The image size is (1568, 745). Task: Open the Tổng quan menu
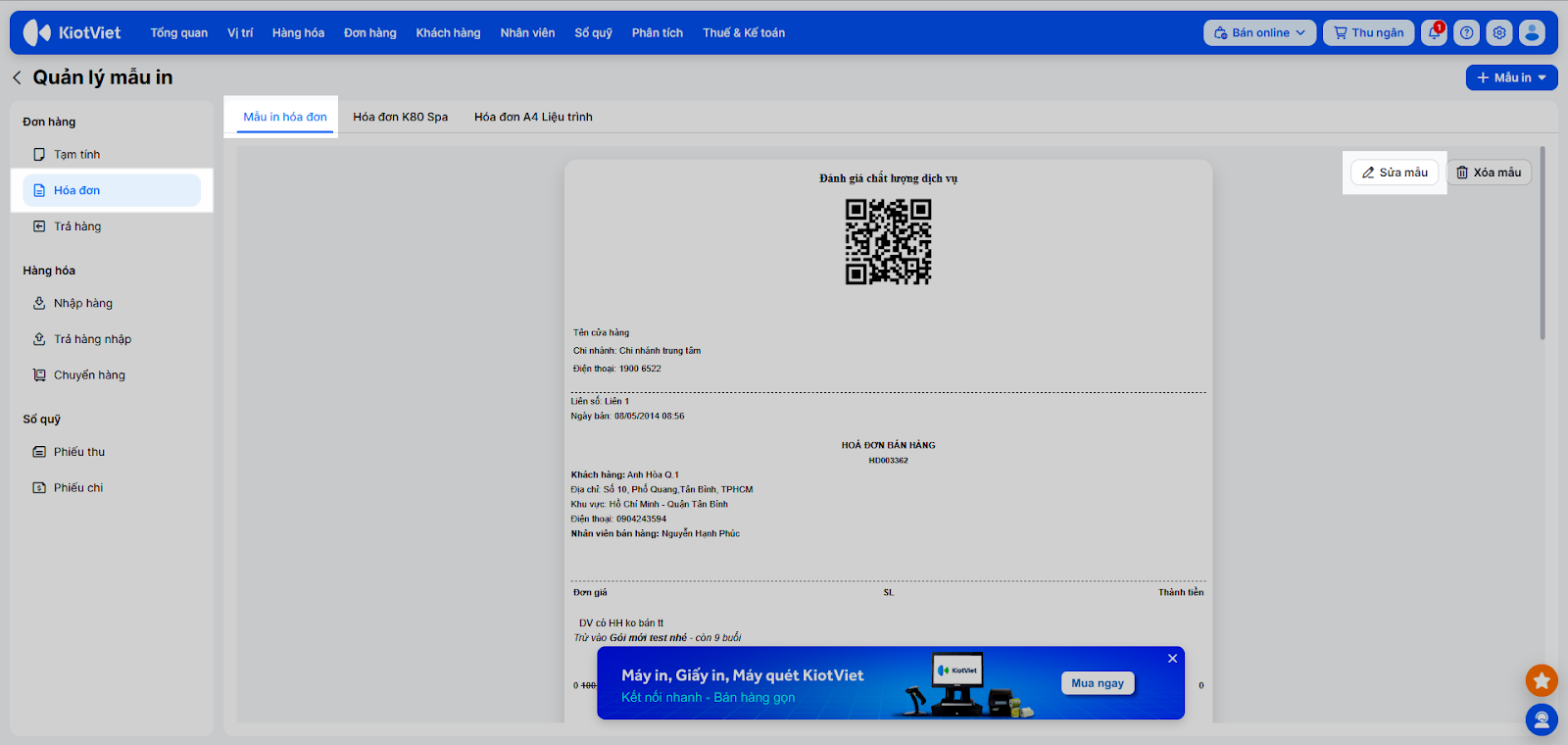point(179,32)
